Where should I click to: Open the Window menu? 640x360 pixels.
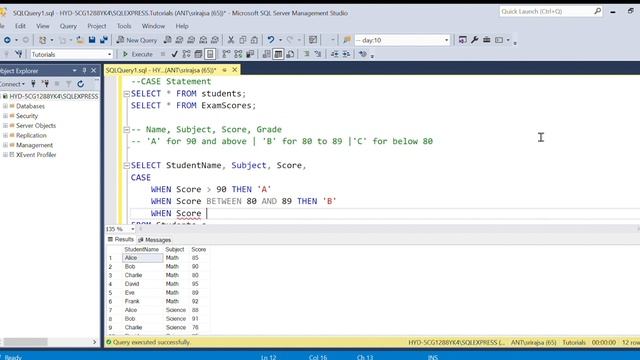coord(153,26)
